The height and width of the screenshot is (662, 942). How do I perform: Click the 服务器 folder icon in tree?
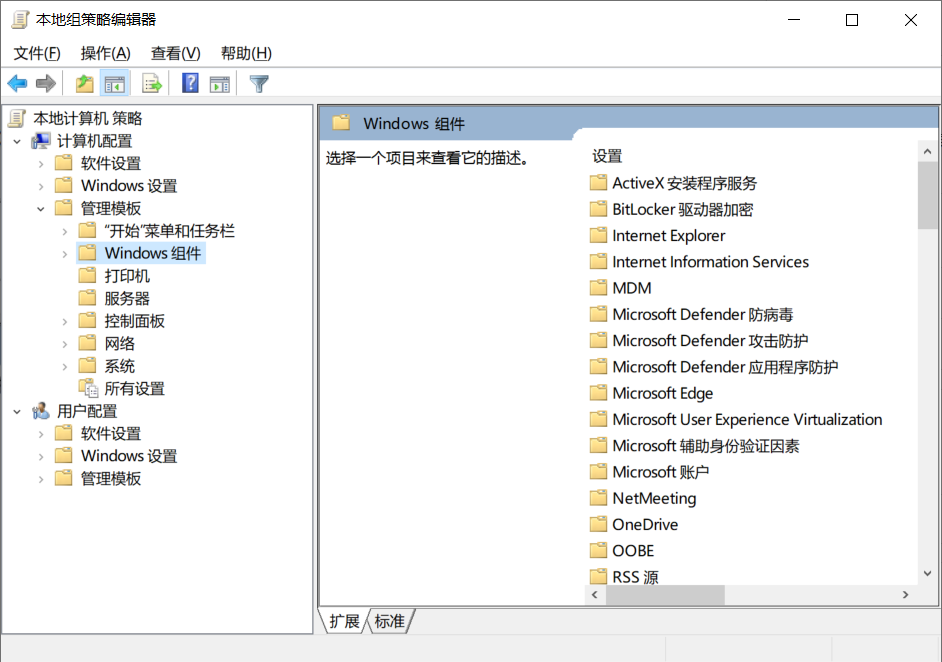click(88, 298)
